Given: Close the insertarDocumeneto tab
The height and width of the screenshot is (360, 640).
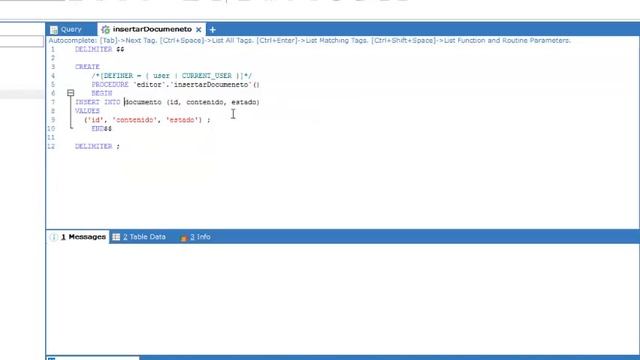Looking at the screenshot, I should [199, 30].
